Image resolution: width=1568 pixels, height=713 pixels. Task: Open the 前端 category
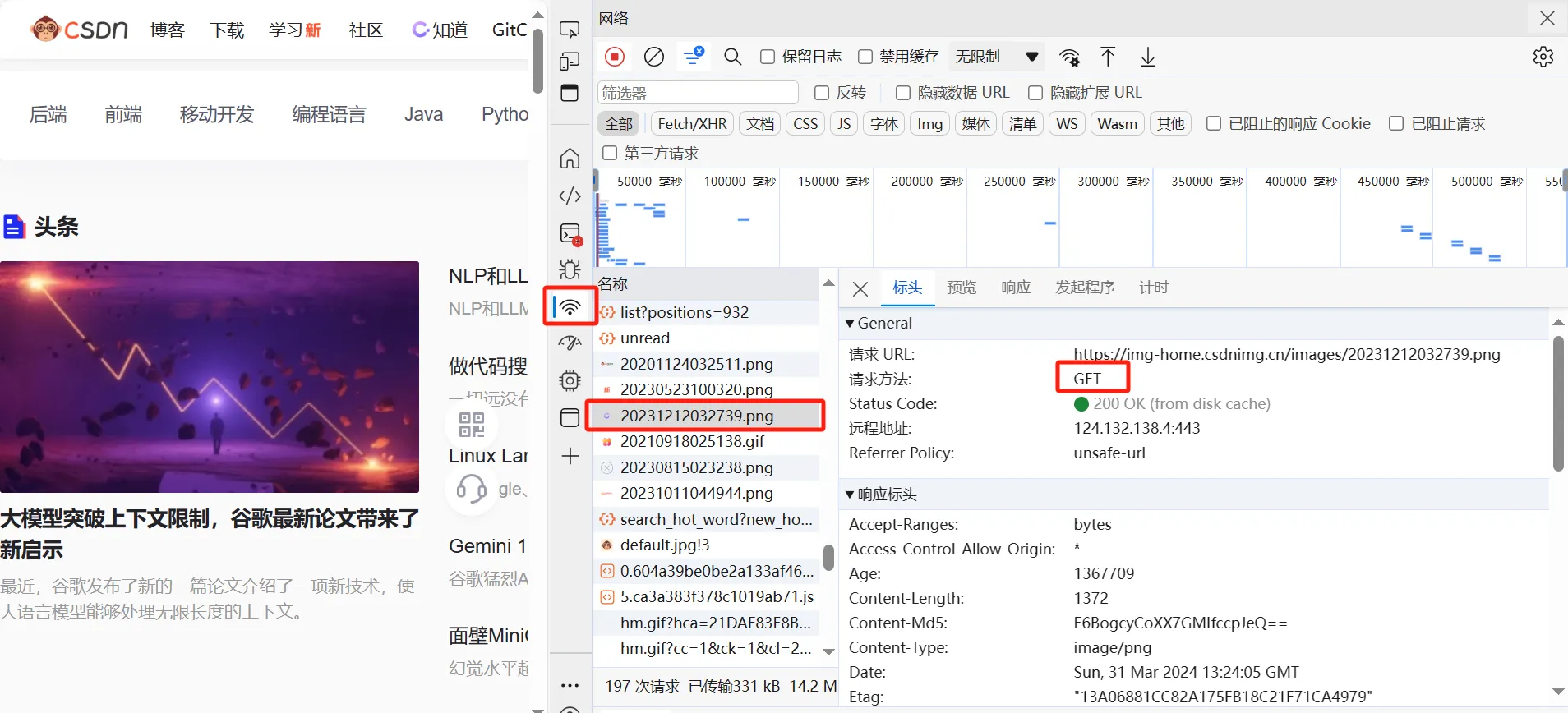coord(123,114)
